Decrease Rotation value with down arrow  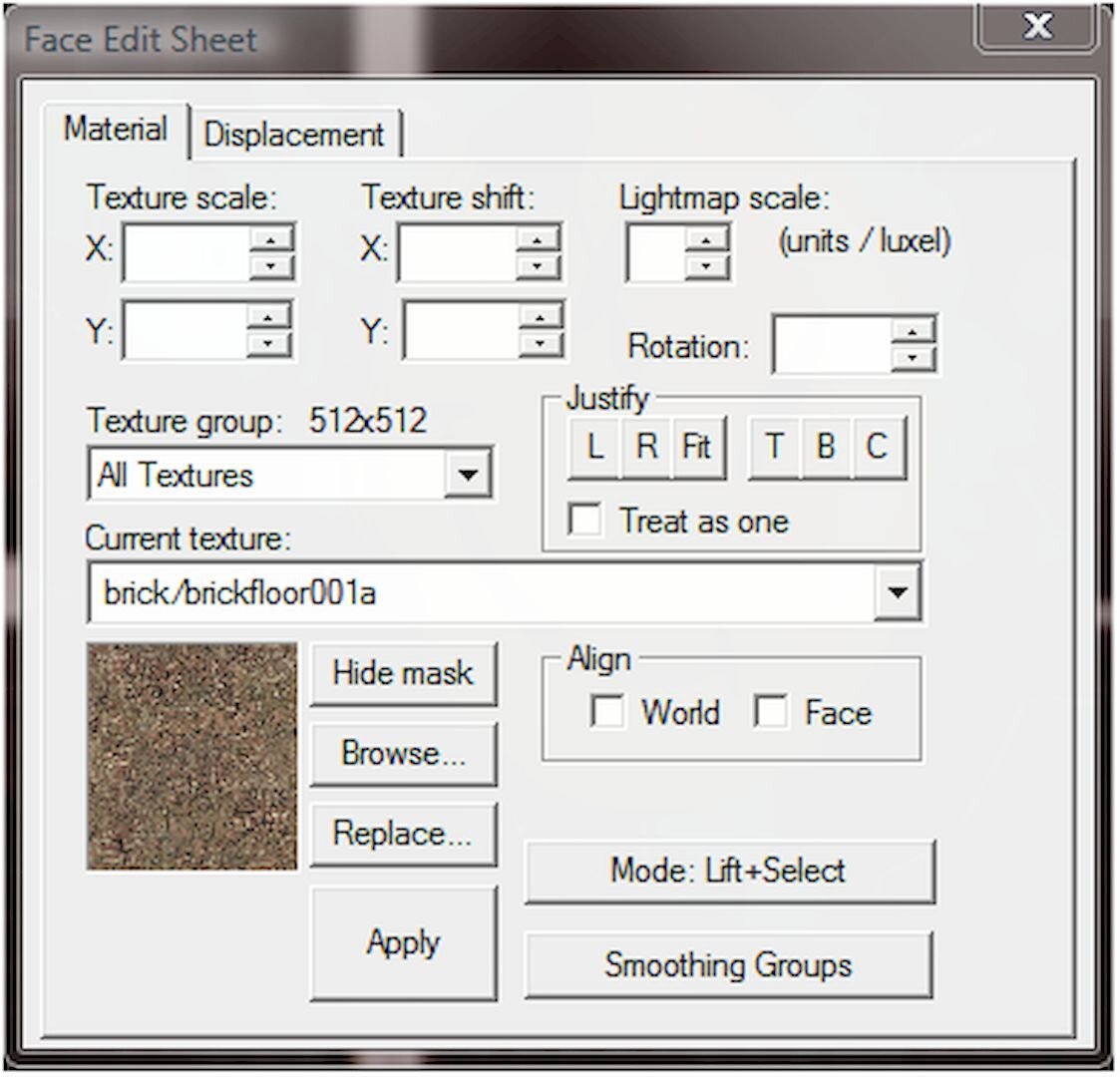[913, 357]
